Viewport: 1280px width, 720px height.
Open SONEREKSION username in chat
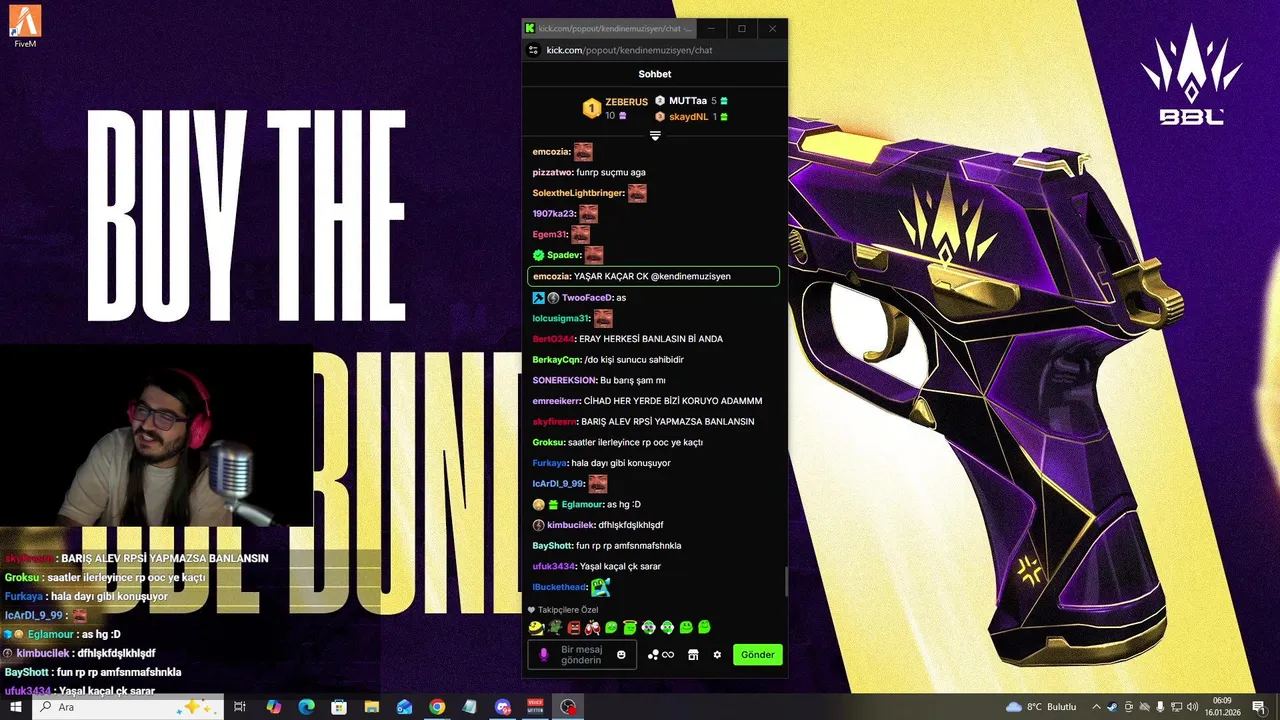tap(564, 380)
